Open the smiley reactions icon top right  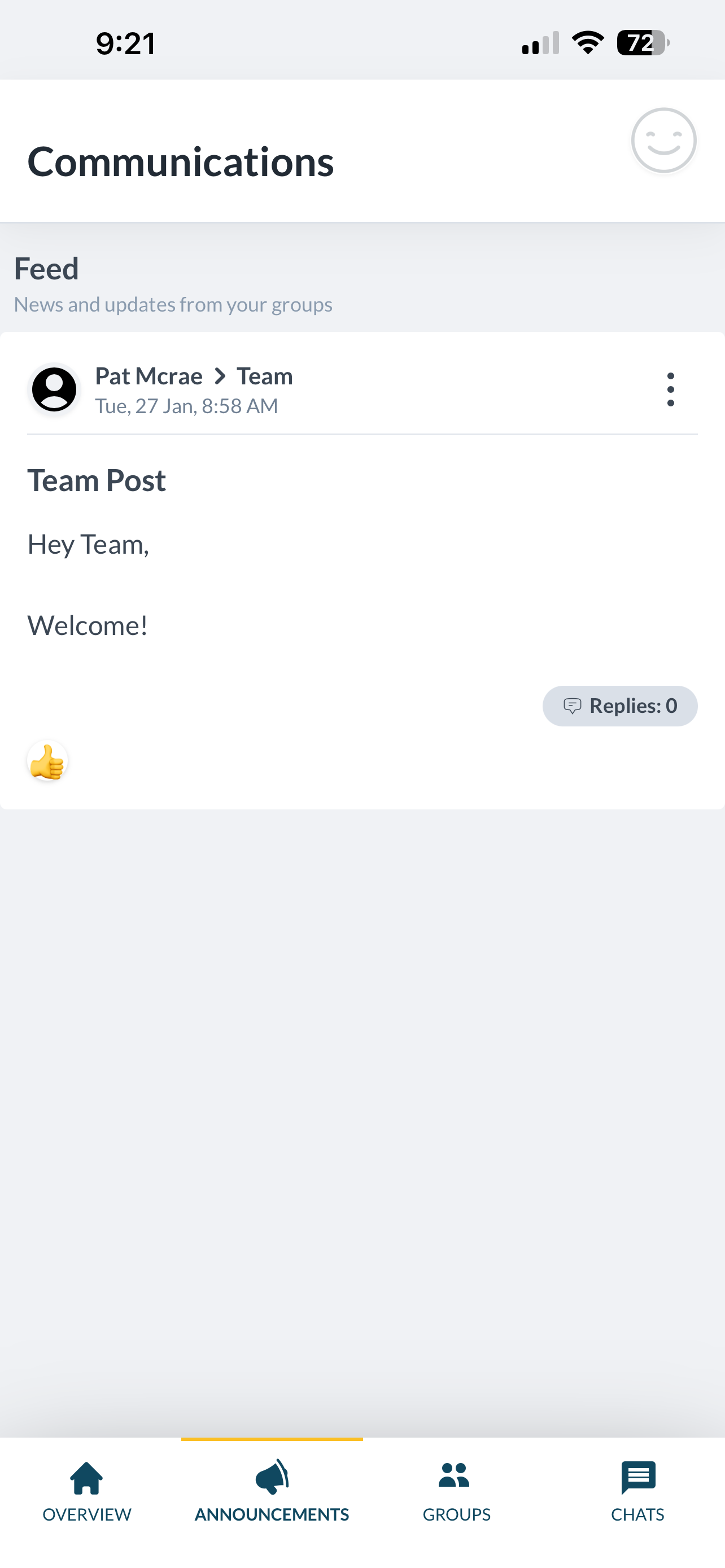[663, 141]
